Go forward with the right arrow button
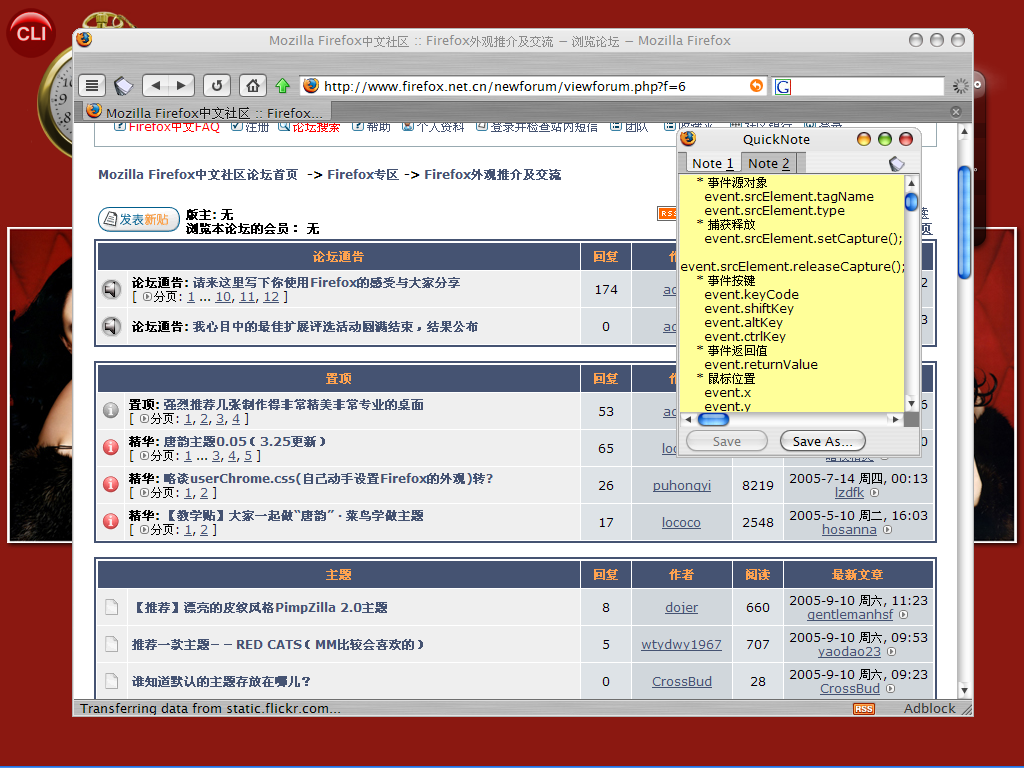This screenshot has height=768, width=1024. tap(182, 85)
